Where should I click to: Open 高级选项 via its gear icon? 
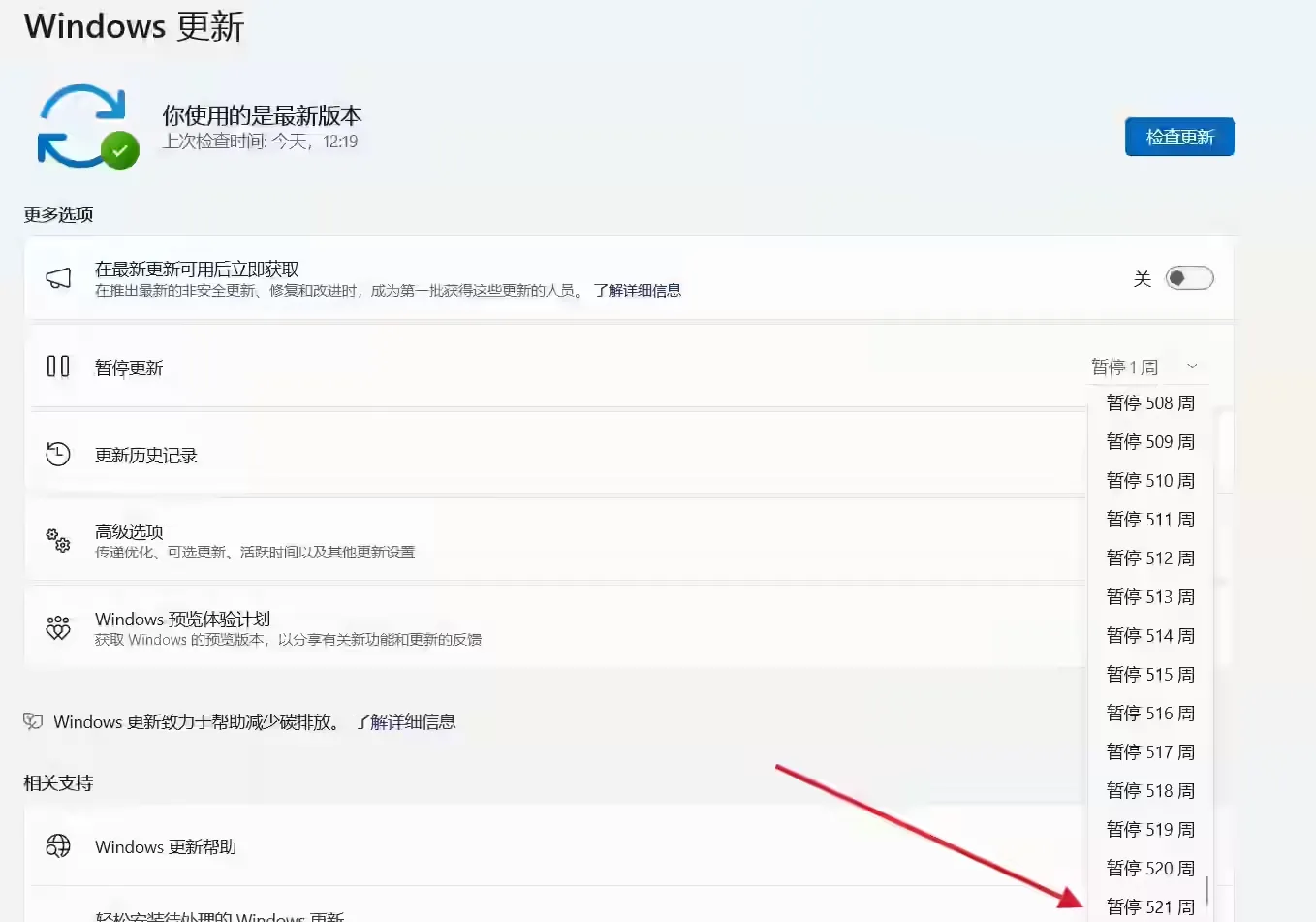coord(58,541)
